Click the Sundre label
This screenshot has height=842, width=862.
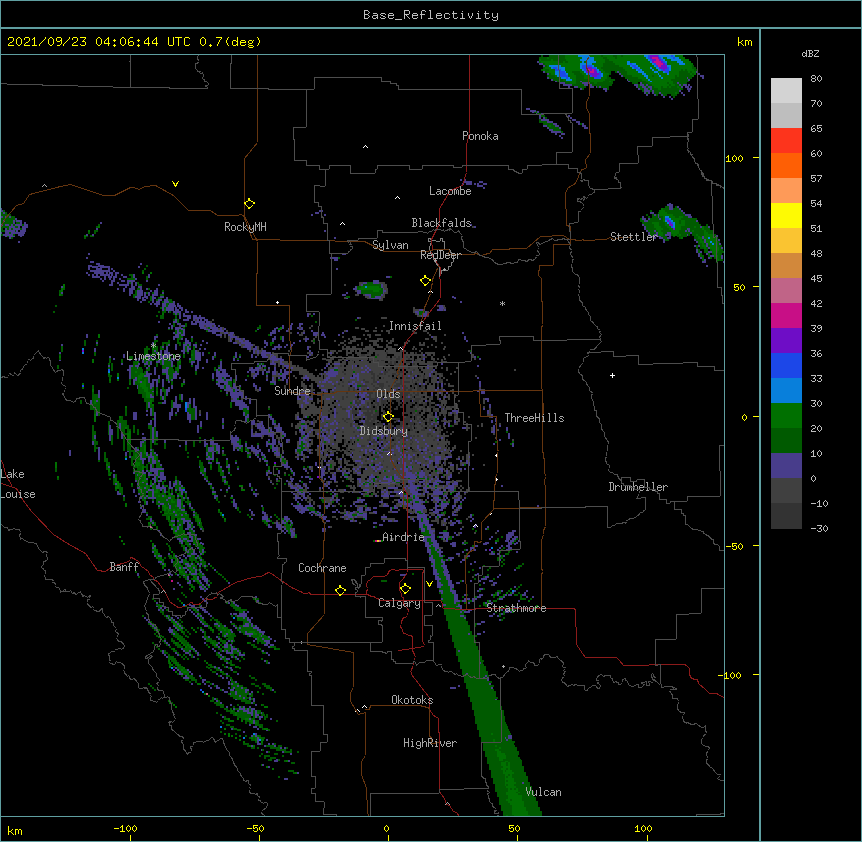[292, 391]
